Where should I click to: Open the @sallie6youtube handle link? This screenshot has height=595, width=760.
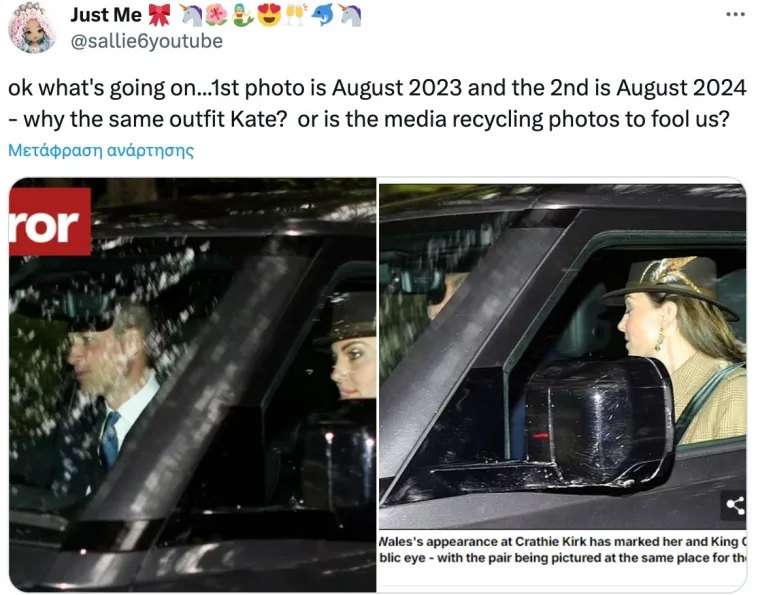(147, 41)
